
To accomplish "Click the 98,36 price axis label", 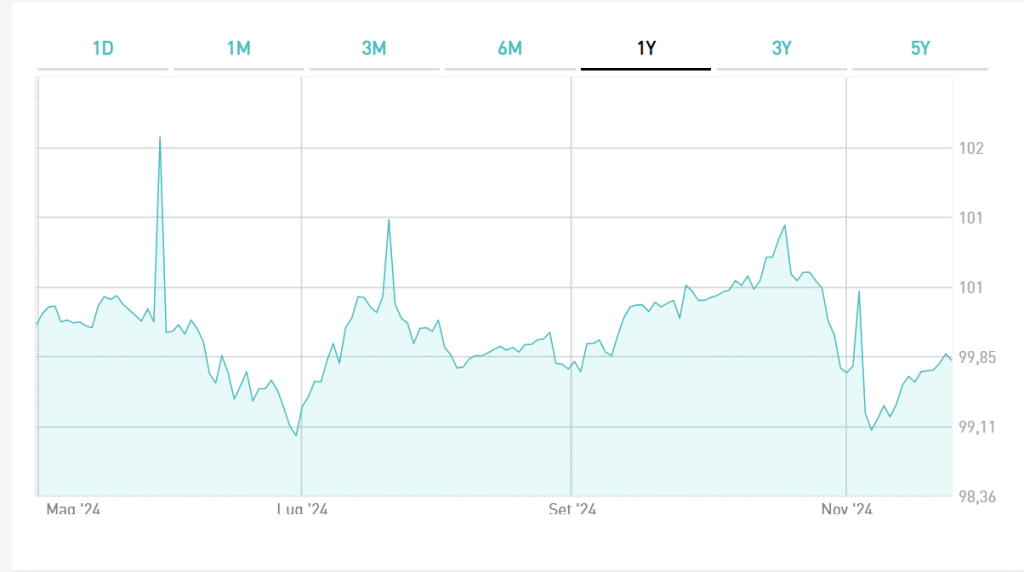I will click(x=976, y=497).
